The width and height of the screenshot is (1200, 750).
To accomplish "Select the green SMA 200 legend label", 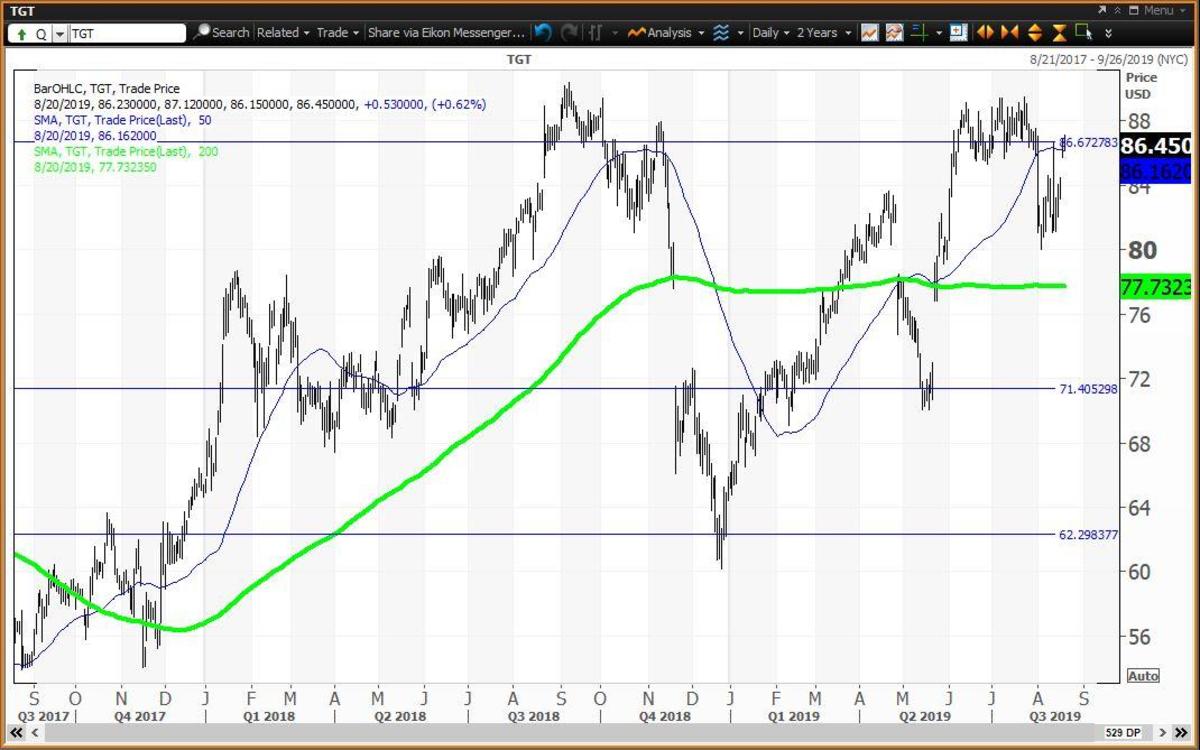I will 126,151.
